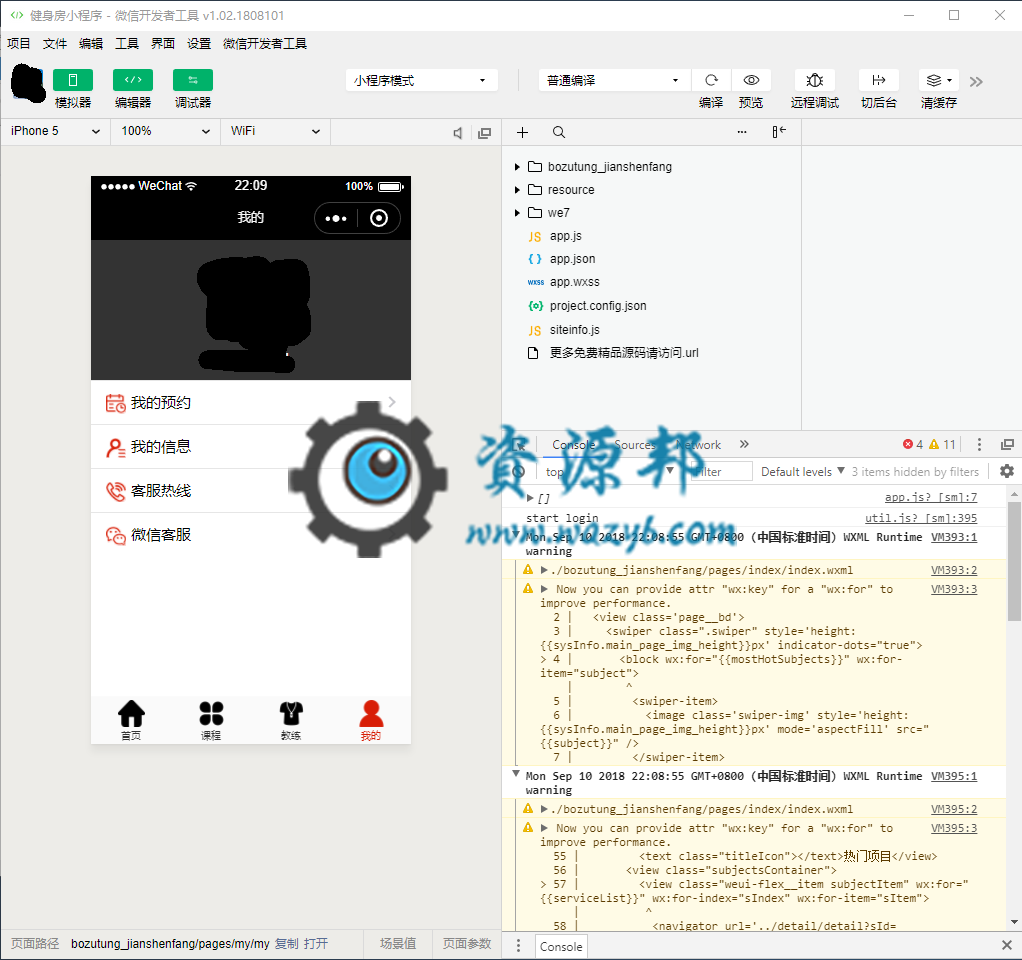Open the 设置 menu
Image resolution: width=1022 pixels, height=960 pixels.
199,44
